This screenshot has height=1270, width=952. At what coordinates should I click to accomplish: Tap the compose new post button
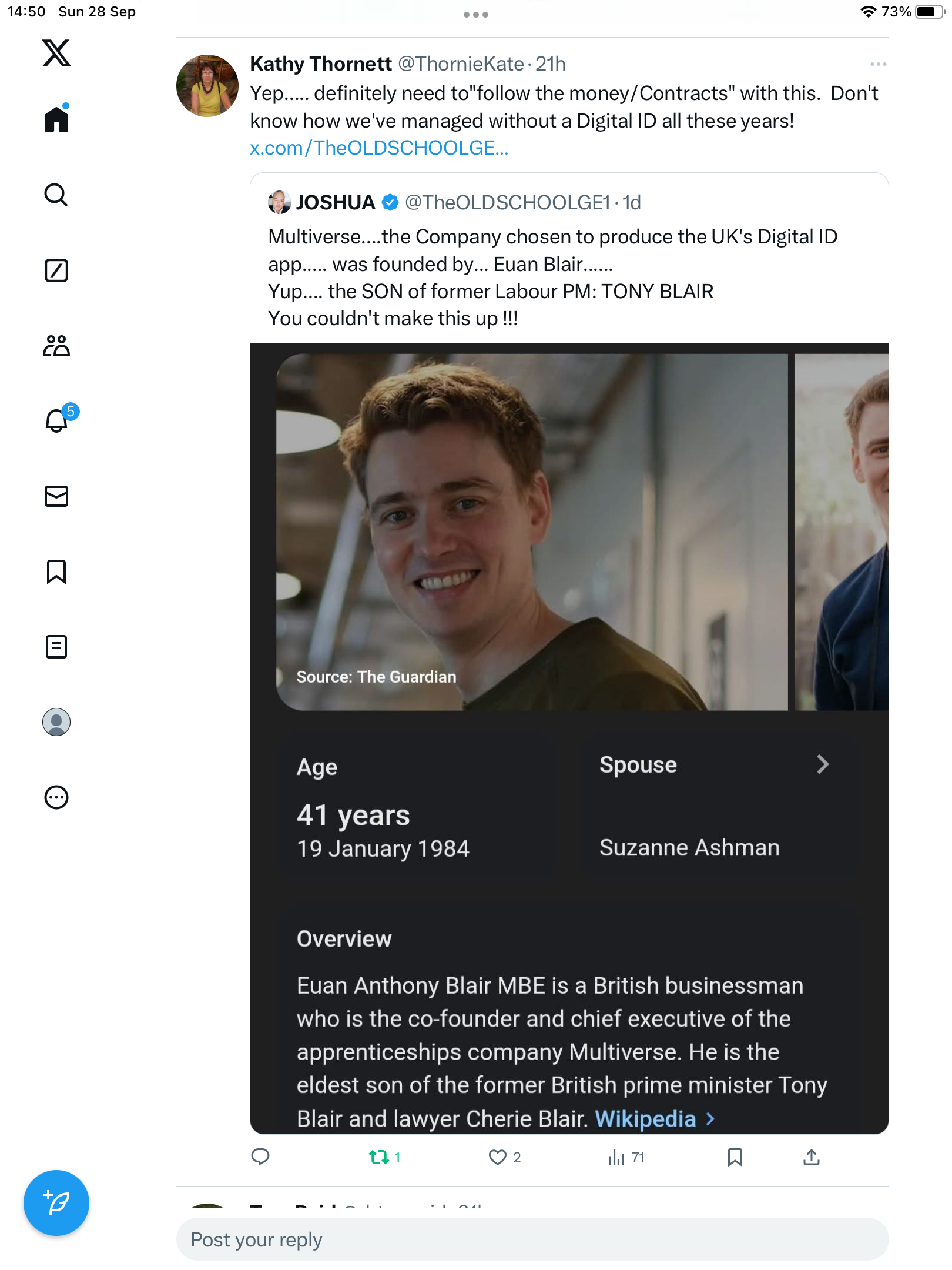pos(56,1203)
